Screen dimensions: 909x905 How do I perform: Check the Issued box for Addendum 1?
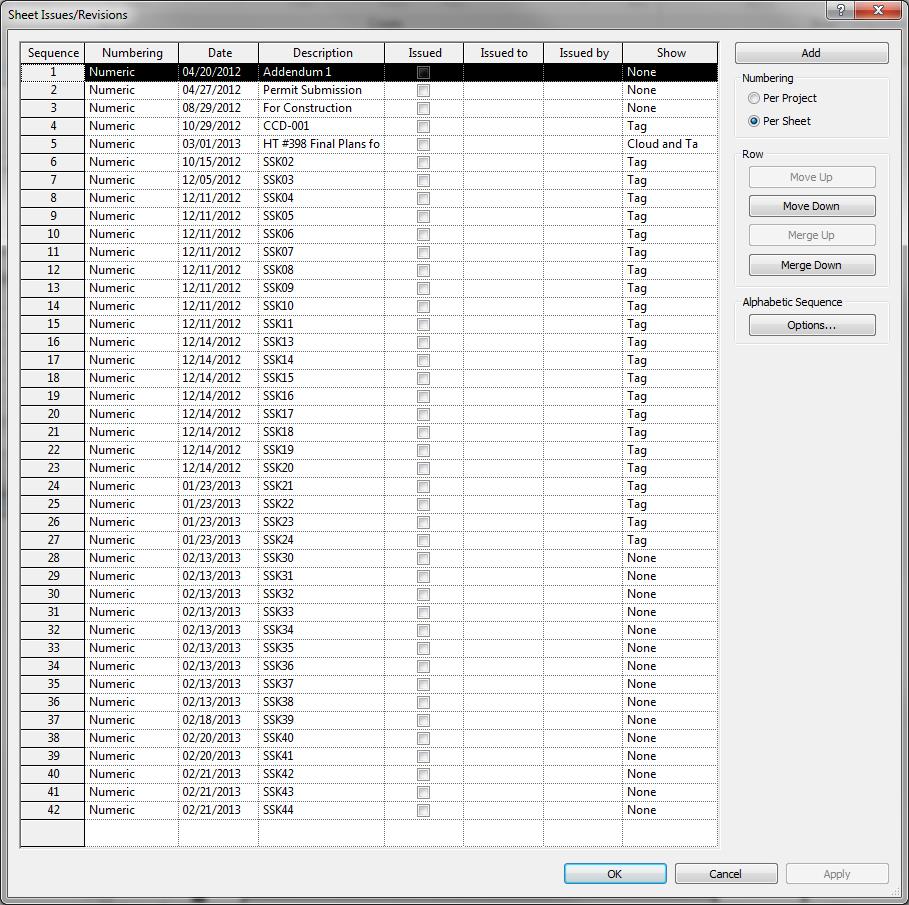(x=423, y=71)
